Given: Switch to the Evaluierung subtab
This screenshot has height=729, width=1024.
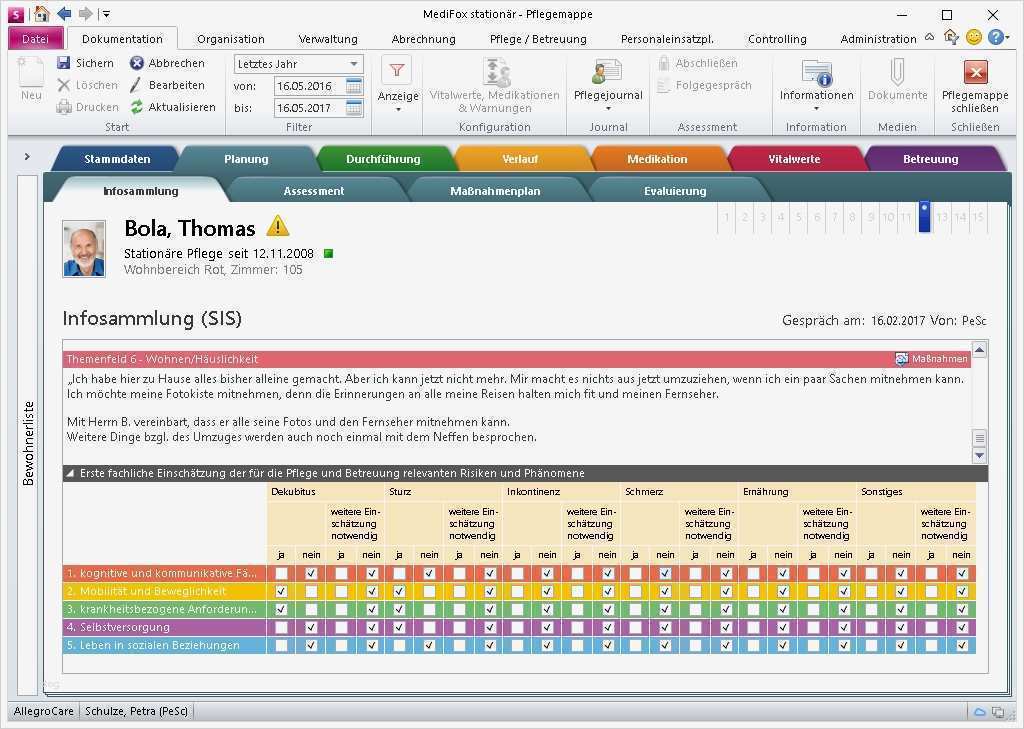Looking at the screenshot, I should click(675, 191).
